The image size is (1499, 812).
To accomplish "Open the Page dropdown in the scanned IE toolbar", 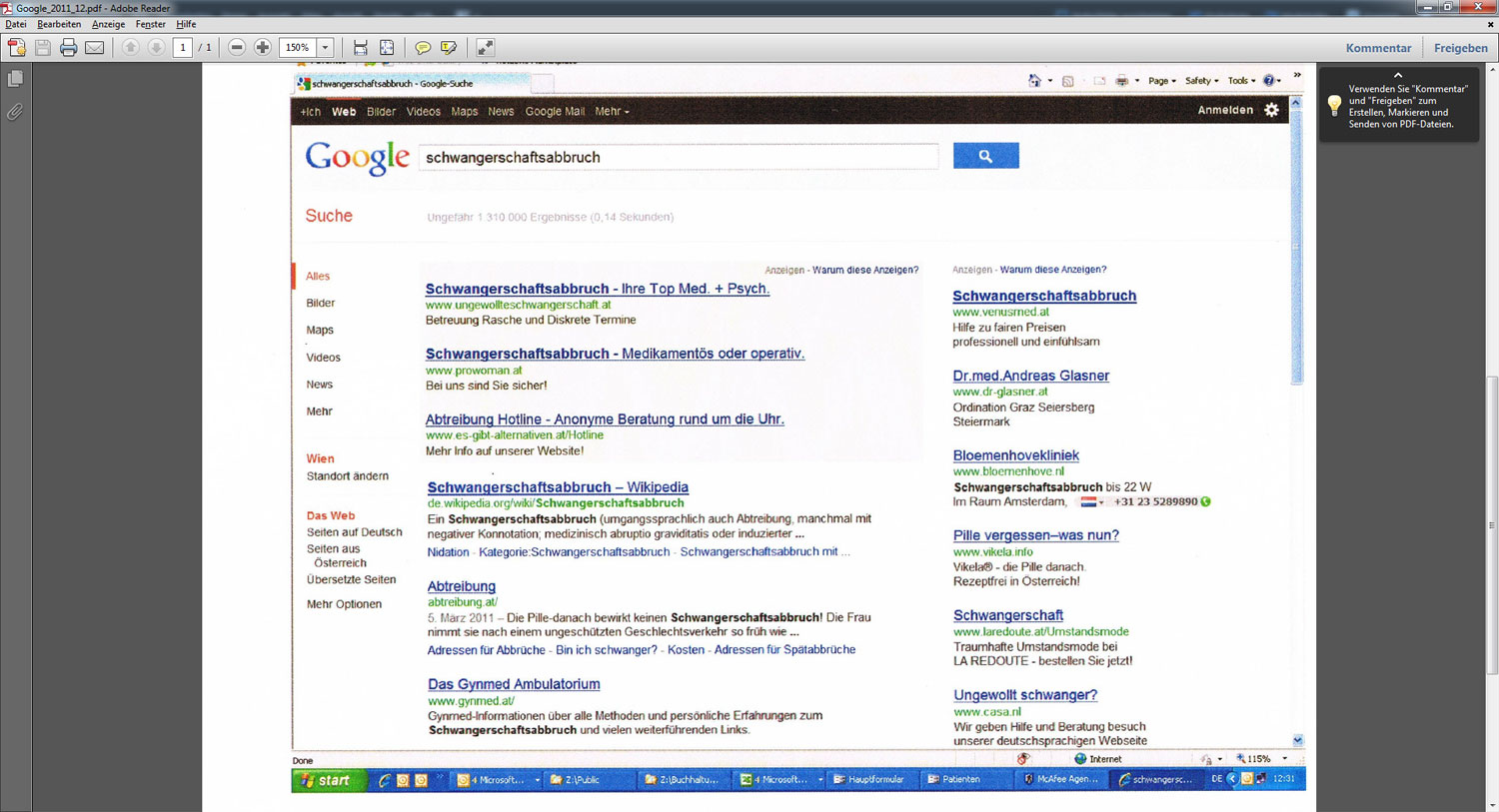I will click(x=1161, y=81).
